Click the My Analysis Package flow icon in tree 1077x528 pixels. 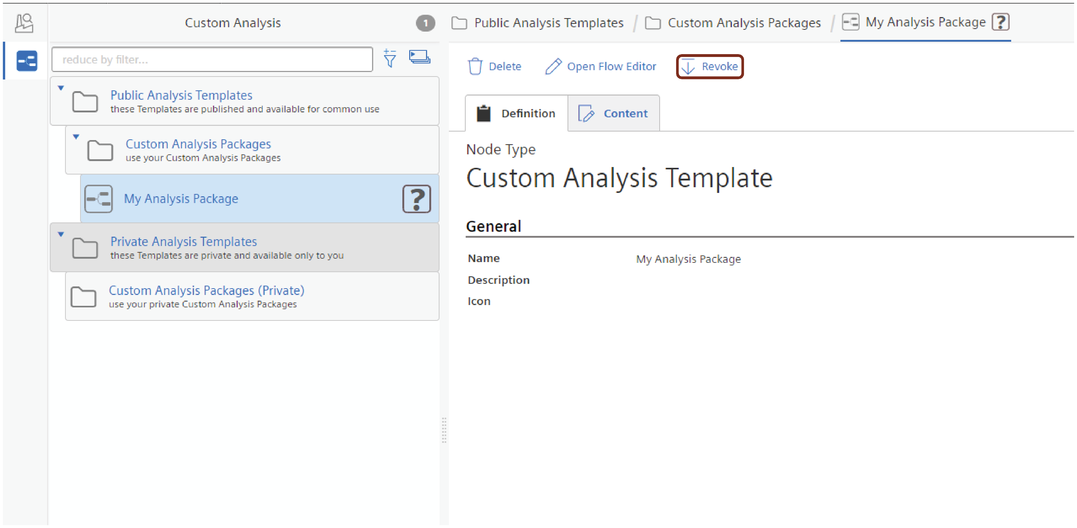click(98, 199)
